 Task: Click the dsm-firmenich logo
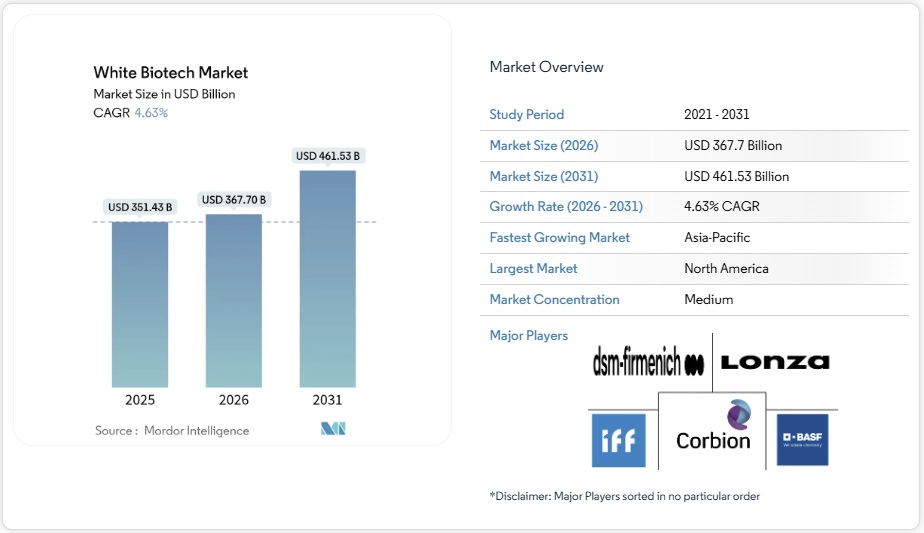648,363
